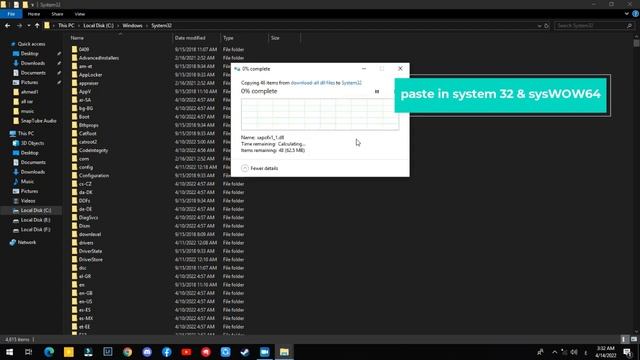This screenshot has width=640, height=360.
Task: Open Discord from the taskbar
Action: tap(147, 352)
